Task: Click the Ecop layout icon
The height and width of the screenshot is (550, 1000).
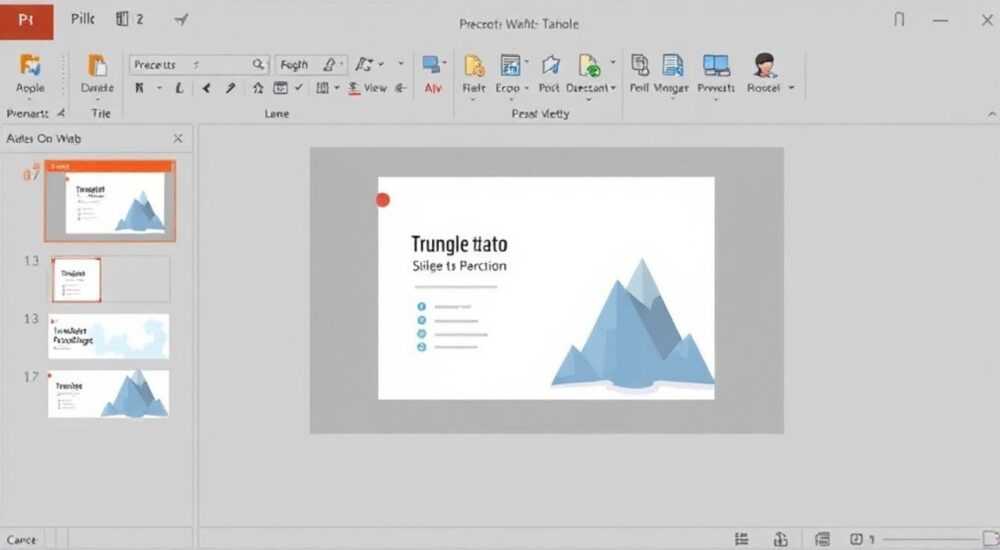Action: [510, 66]
